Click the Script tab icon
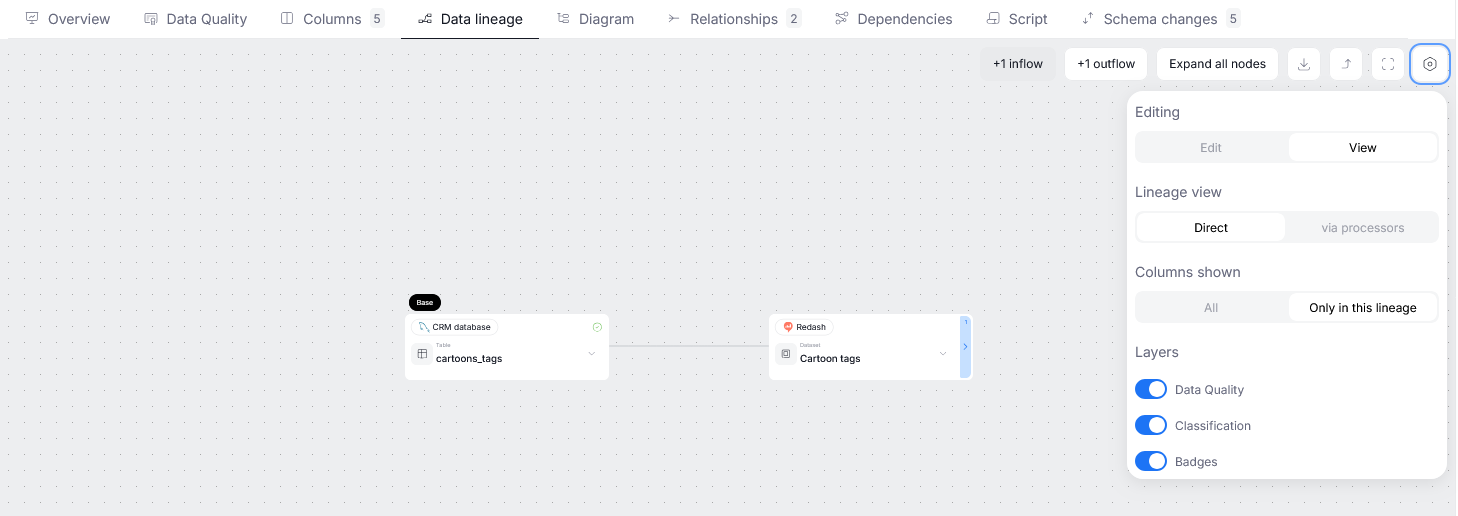This screenshot has width=1458, height=516. pos(993,19)
